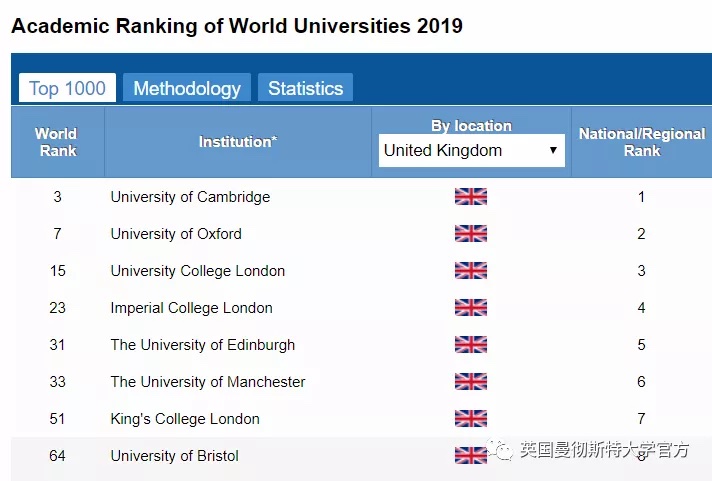This screenshot has width=712, height=481.
Task: Select world rank 64 cell
Action: tap(58, 456)
